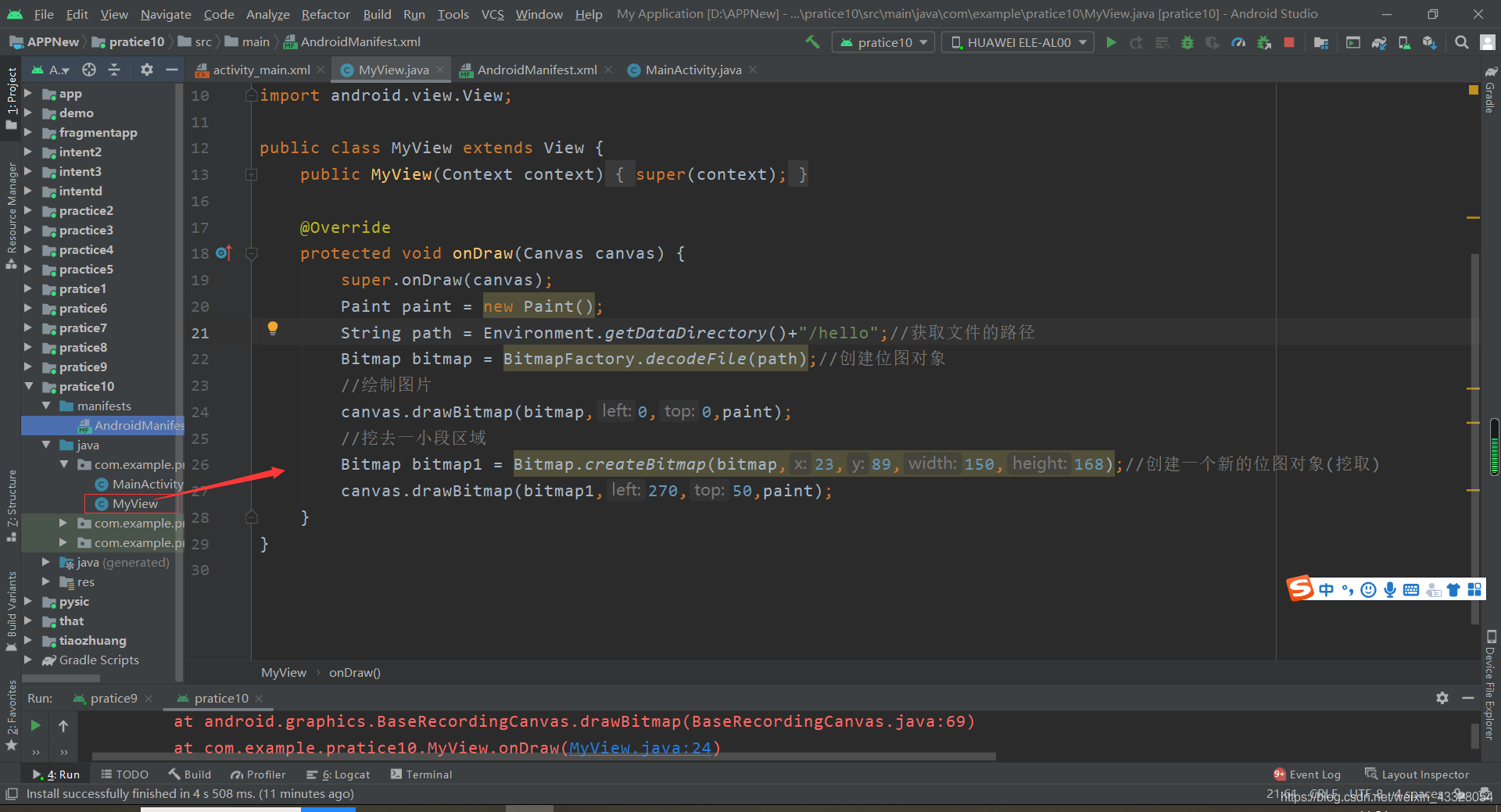Image resolution: width=1501 pixels, height=812 pixels.
Task: Click the Debug app bug icon
Action: (x=1188, y=42)
